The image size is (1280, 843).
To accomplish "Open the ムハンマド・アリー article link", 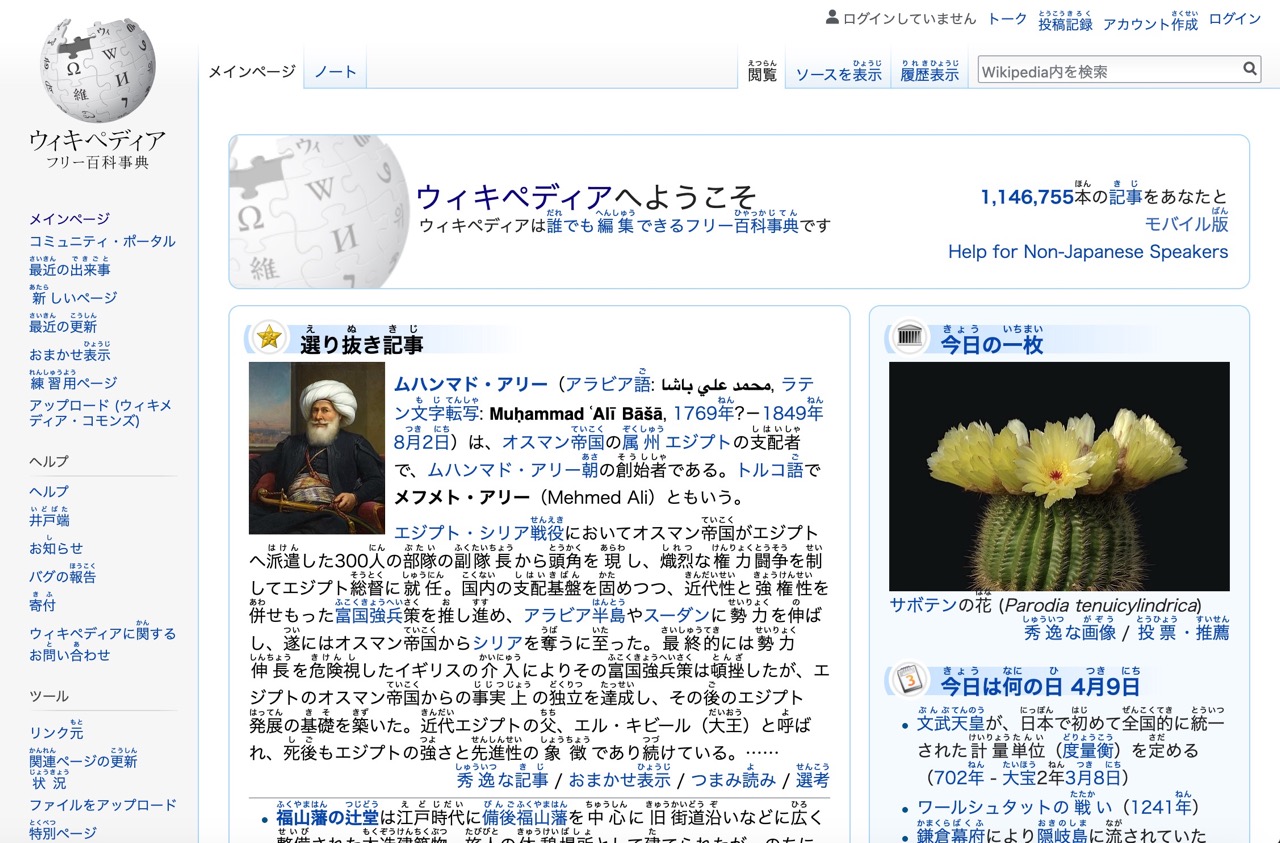I will point(471,384).
